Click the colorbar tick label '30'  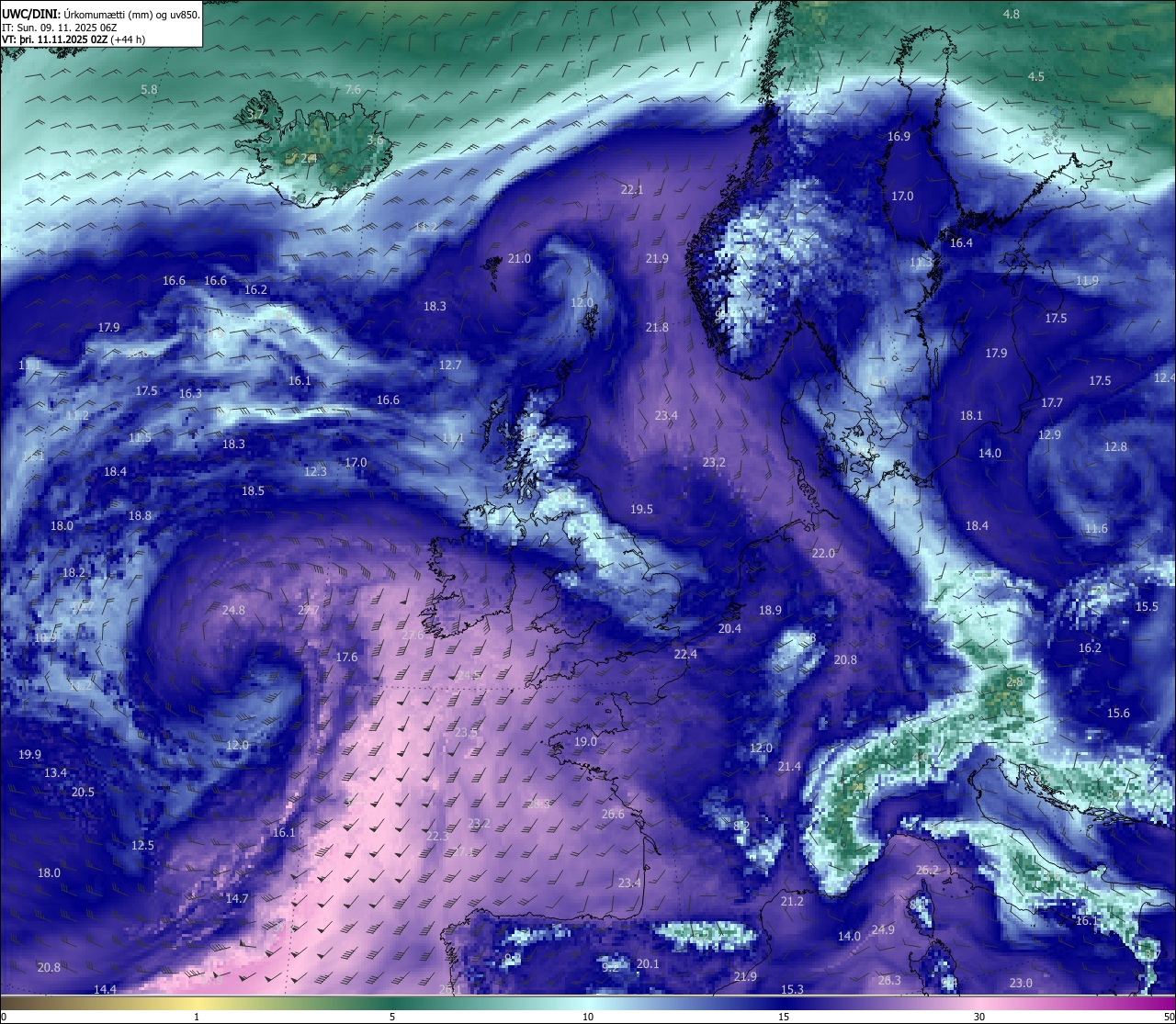(979, 1017)
